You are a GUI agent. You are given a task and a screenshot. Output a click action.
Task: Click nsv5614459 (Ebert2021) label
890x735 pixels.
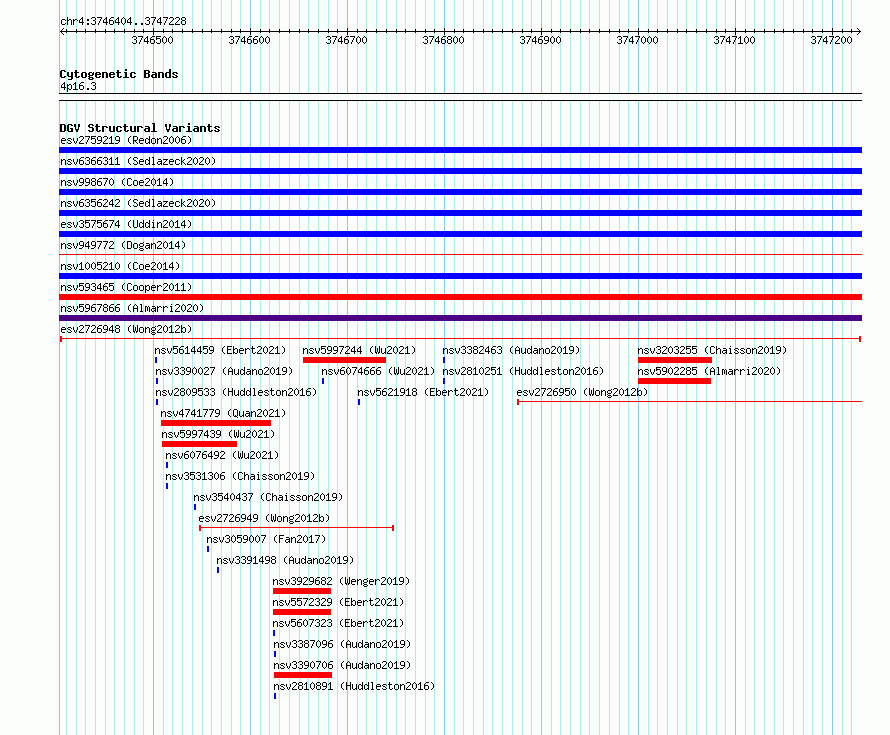[220, 350]
